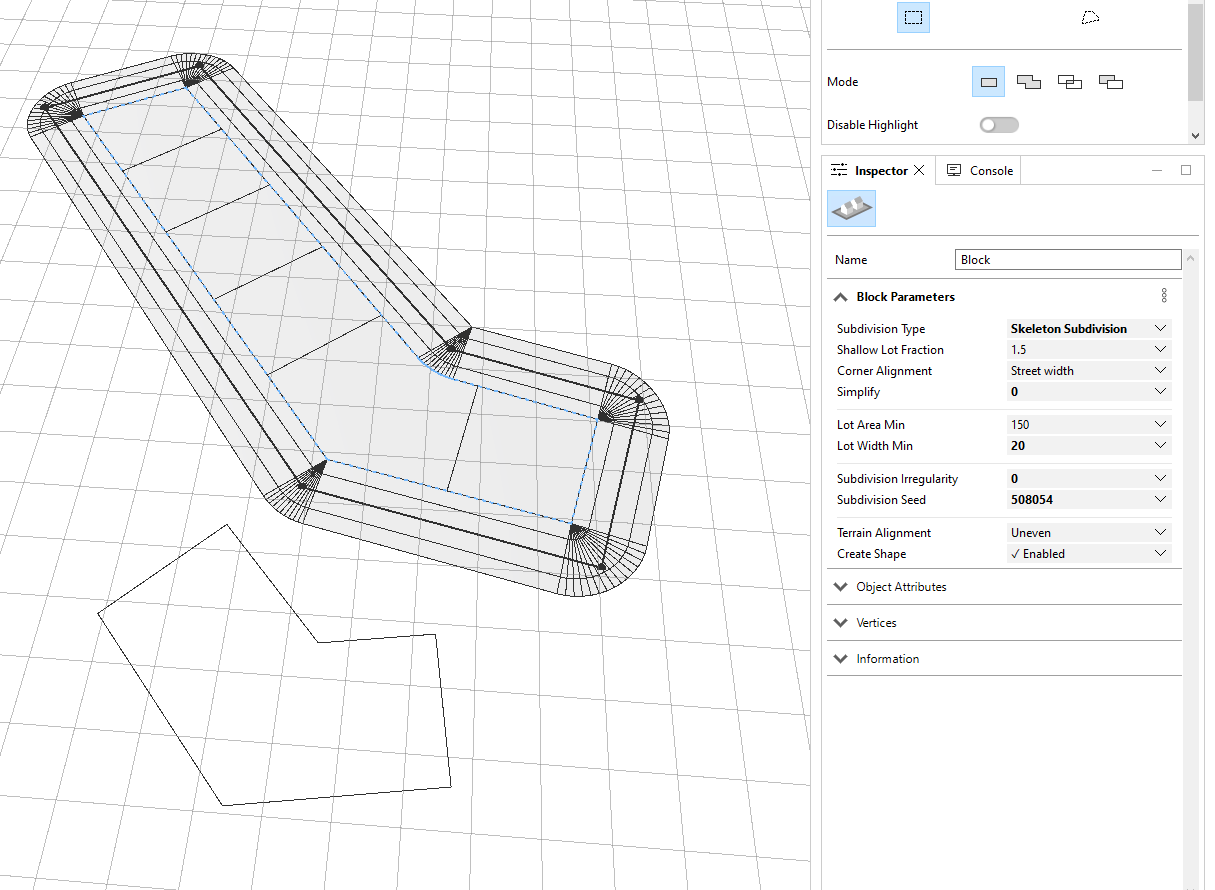Open the Subdivision Type dropdown arrow
Screen dimensions: 1215x890
click(x=1160, y=328)
